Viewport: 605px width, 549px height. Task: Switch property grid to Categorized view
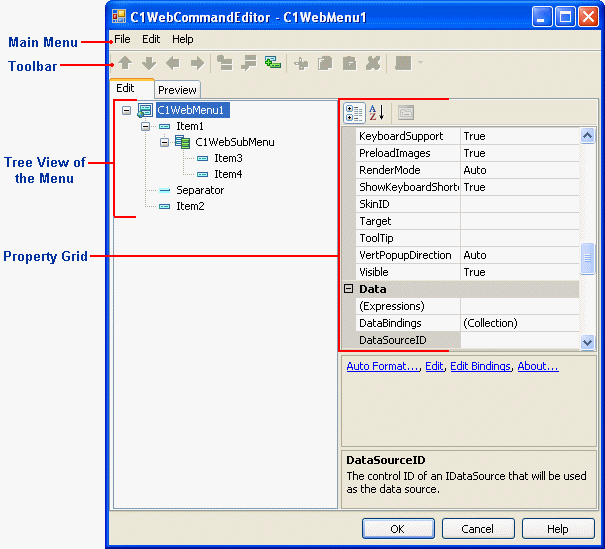[x=354, y=113]
